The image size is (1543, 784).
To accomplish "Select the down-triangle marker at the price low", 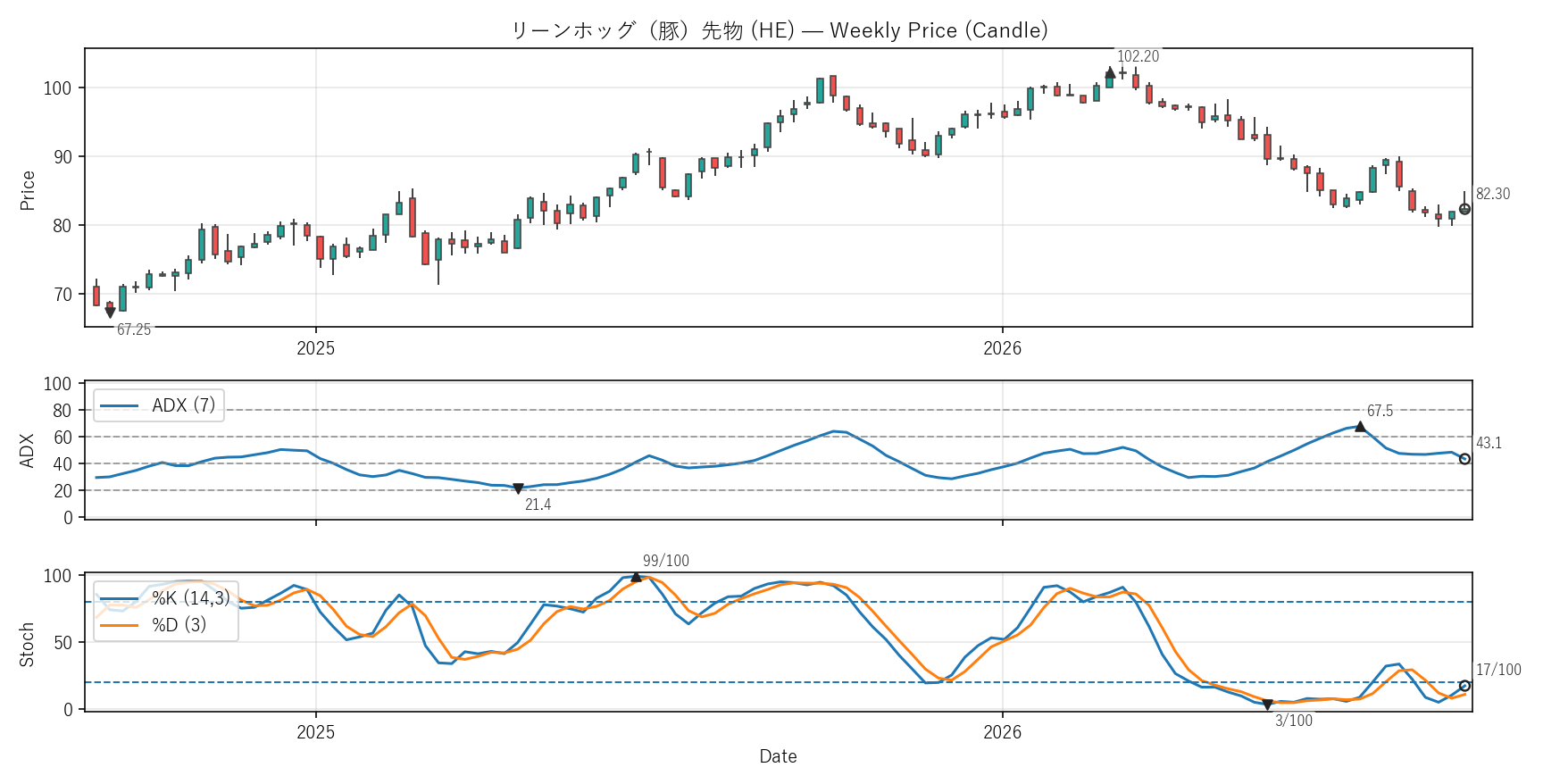I will pyautogui.click(x=110, y=313).
